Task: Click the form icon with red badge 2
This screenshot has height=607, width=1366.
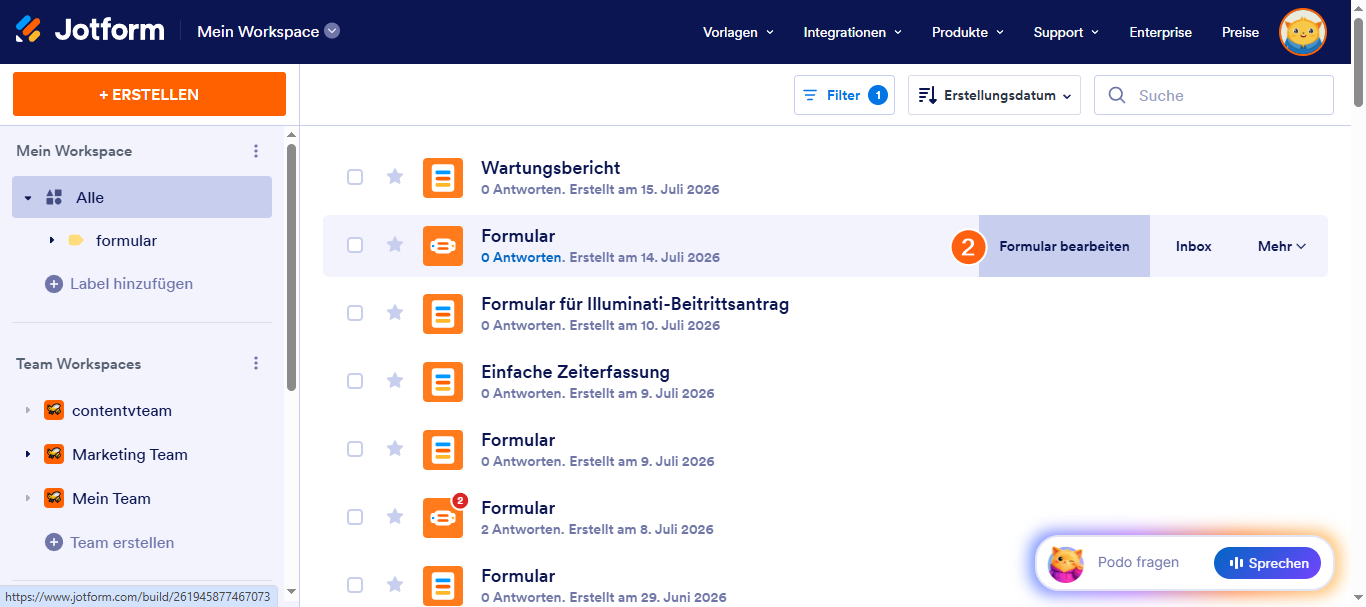Action: [x=443, y=518]
